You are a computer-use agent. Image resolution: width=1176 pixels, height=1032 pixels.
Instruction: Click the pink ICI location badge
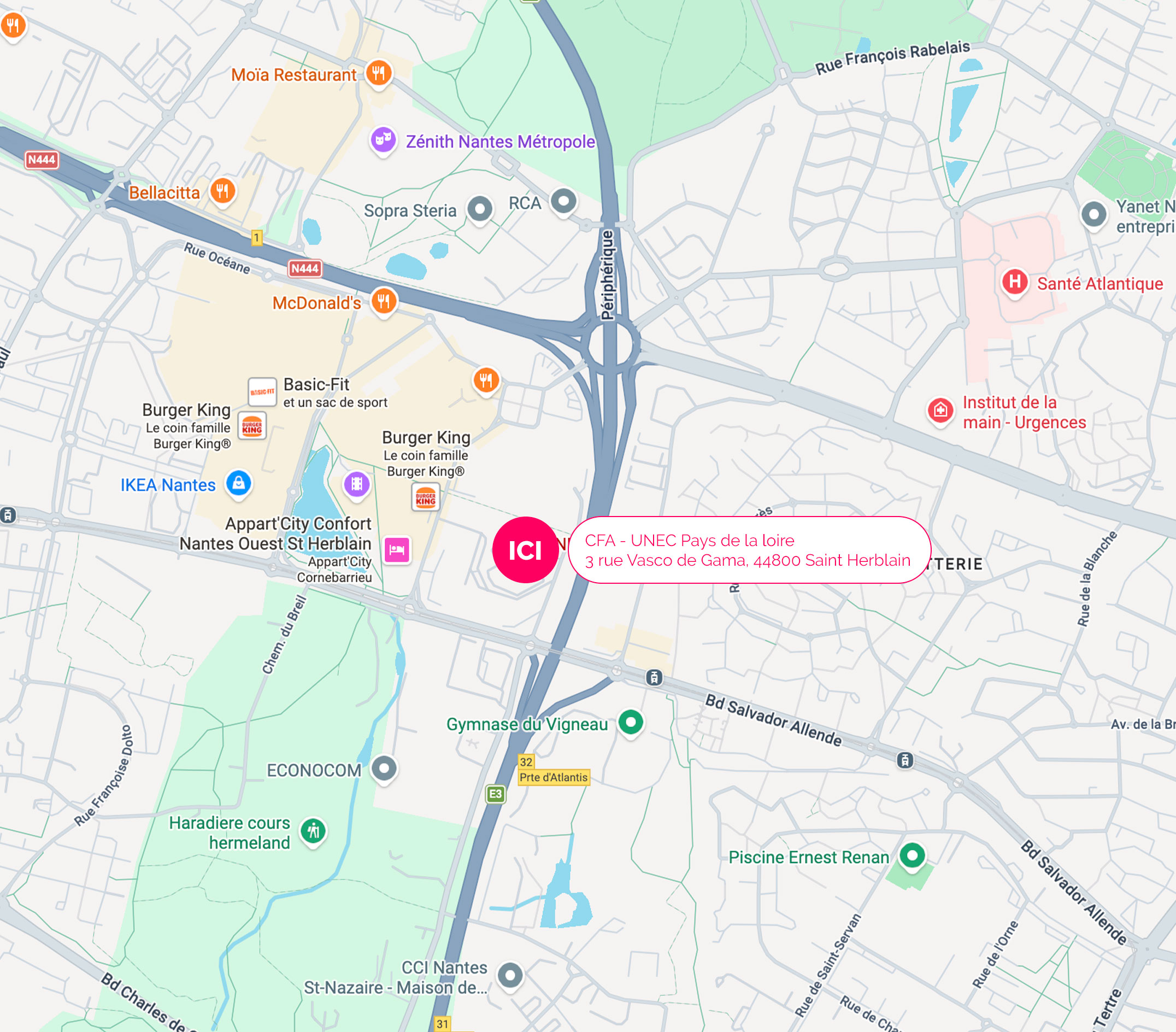pyautogui.click(x=525, y=550)
